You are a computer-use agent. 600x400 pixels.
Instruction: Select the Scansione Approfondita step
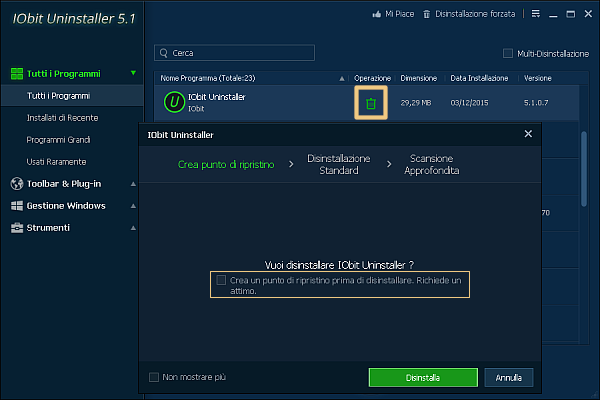click(432, 164)
